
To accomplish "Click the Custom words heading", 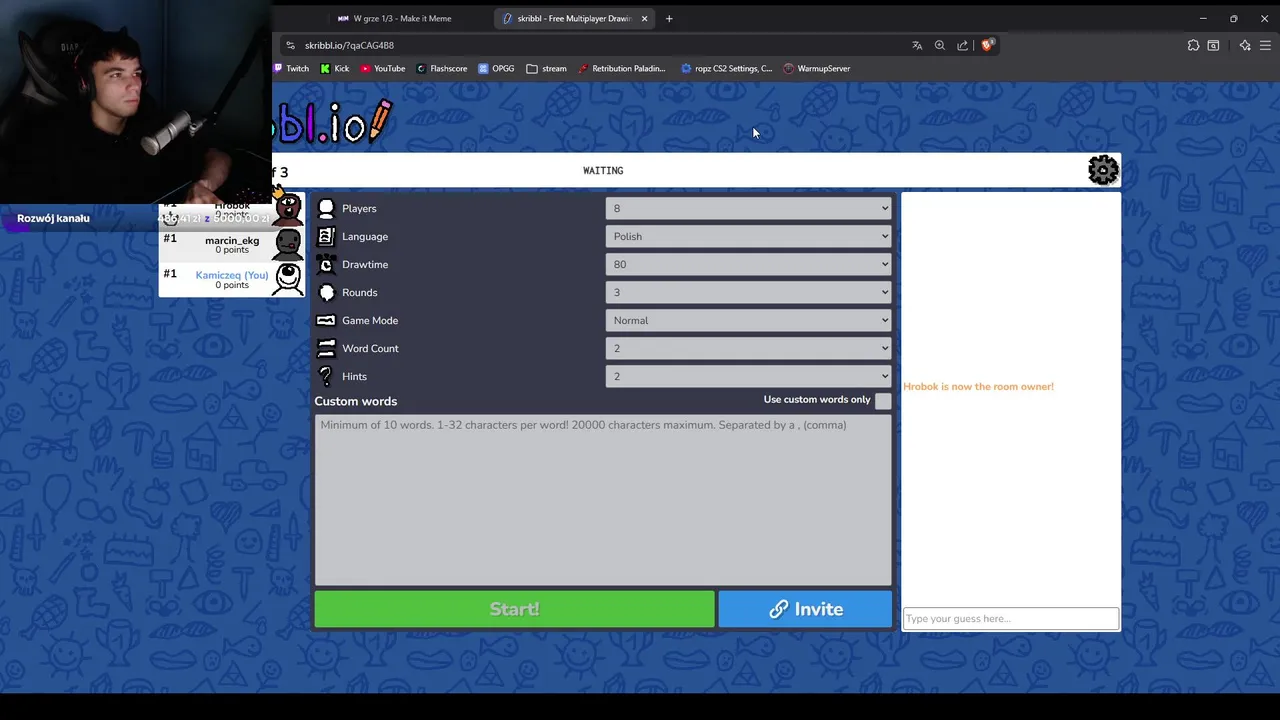I will click(x=356, y=401).
